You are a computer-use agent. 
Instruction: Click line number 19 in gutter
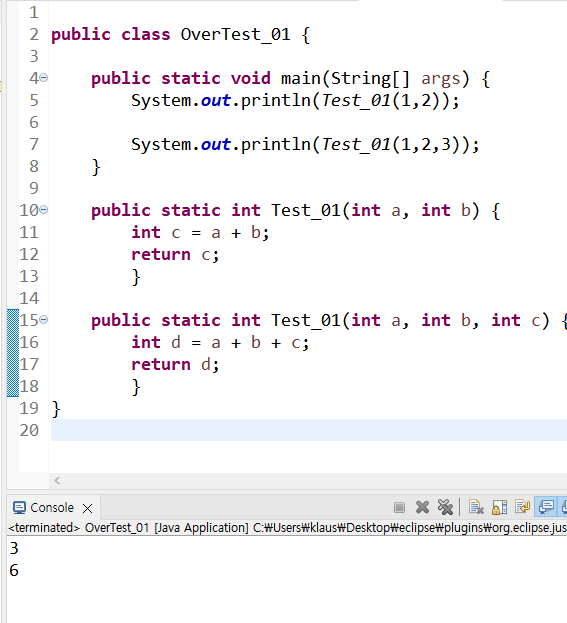point(29,408)
